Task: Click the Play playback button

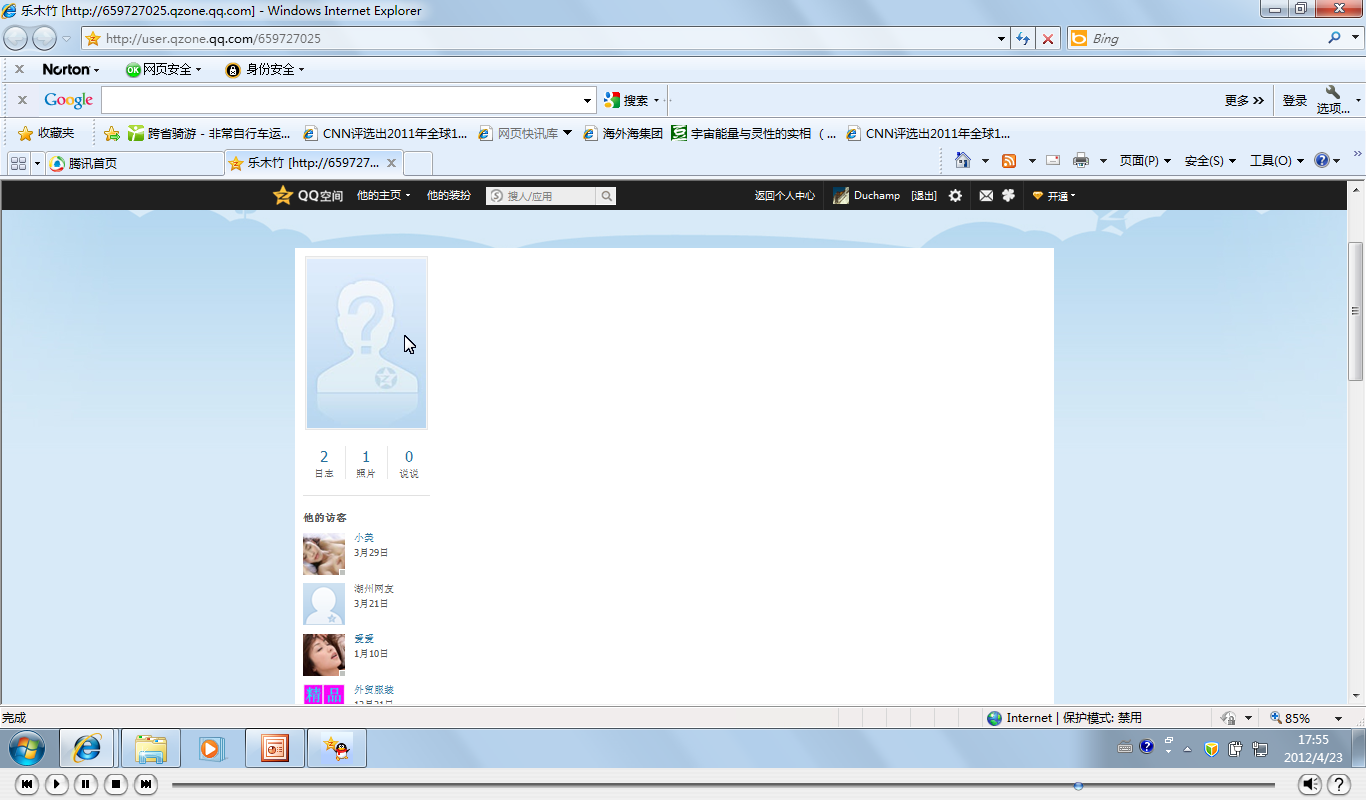Action: [57, 784]
